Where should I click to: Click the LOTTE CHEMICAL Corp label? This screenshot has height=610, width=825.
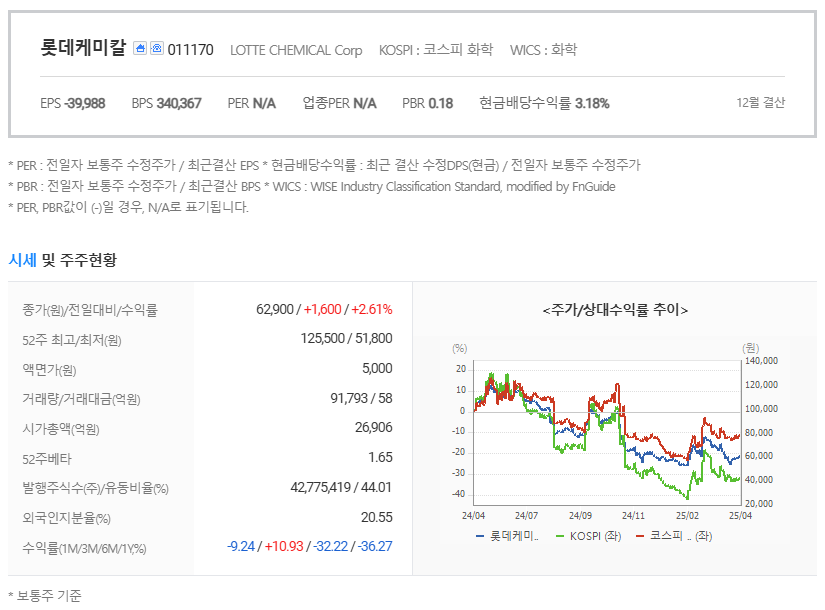point(296,51)
